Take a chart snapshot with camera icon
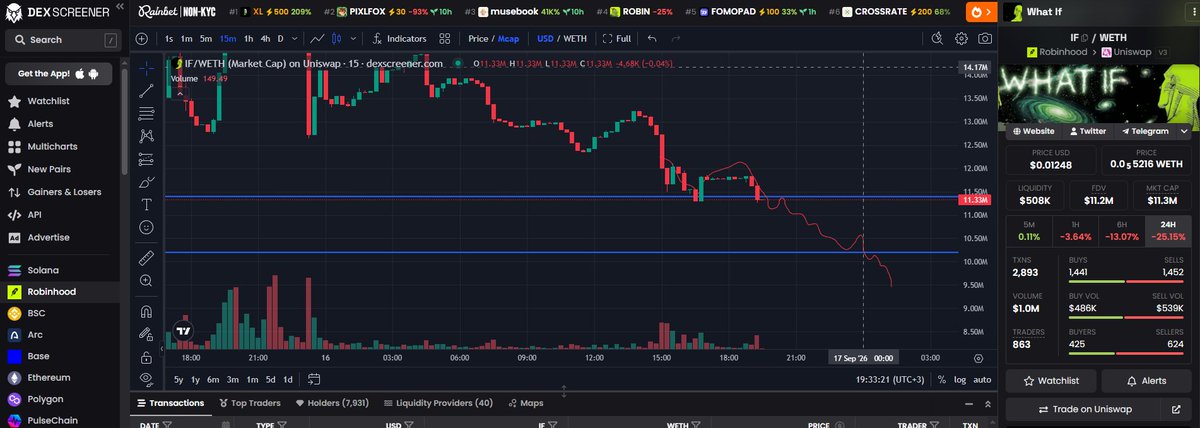 (x=985, y=39)
